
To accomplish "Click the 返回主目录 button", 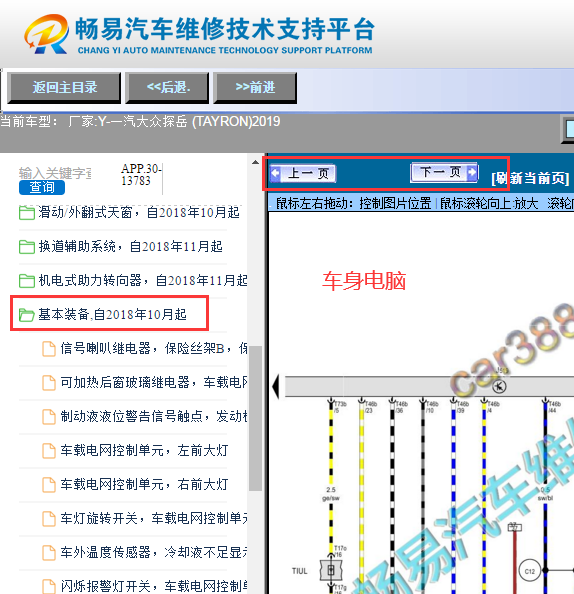I will point(64,88).
